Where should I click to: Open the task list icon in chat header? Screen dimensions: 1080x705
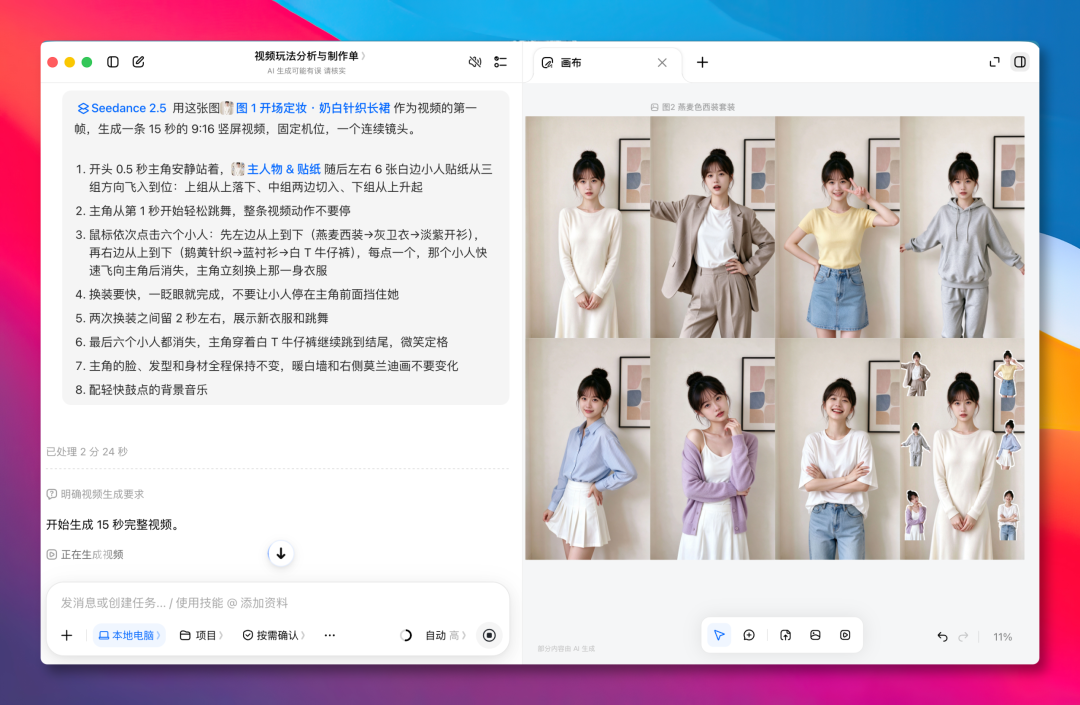coord(501,62)
